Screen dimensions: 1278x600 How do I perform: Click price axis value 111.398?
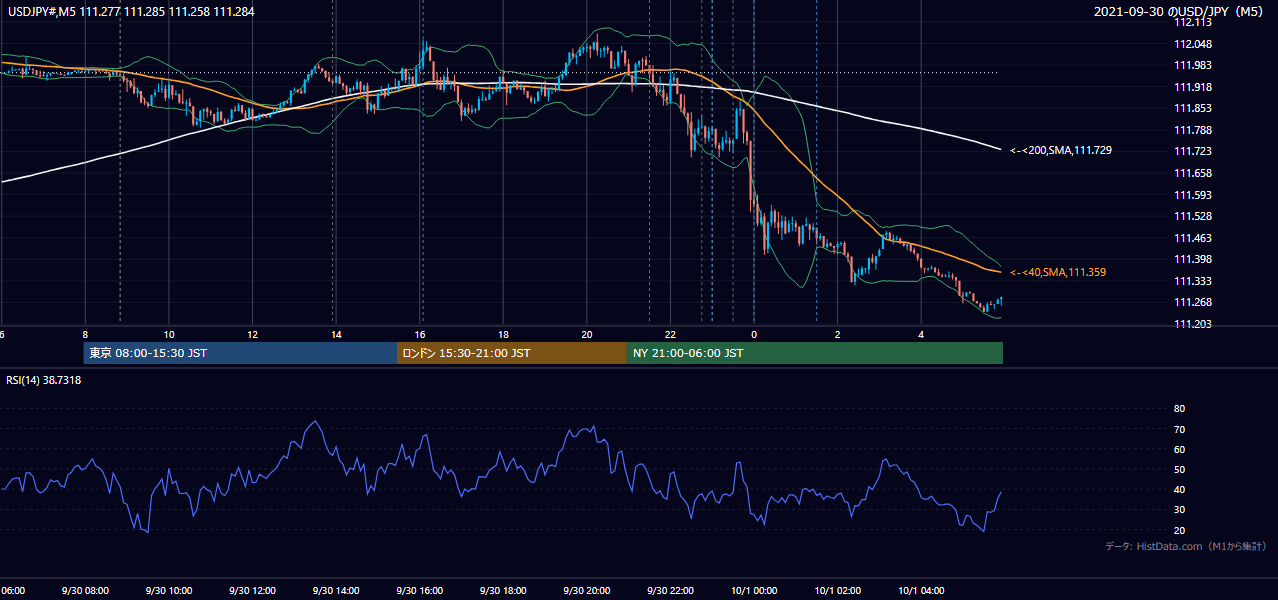coord(1194,259)
